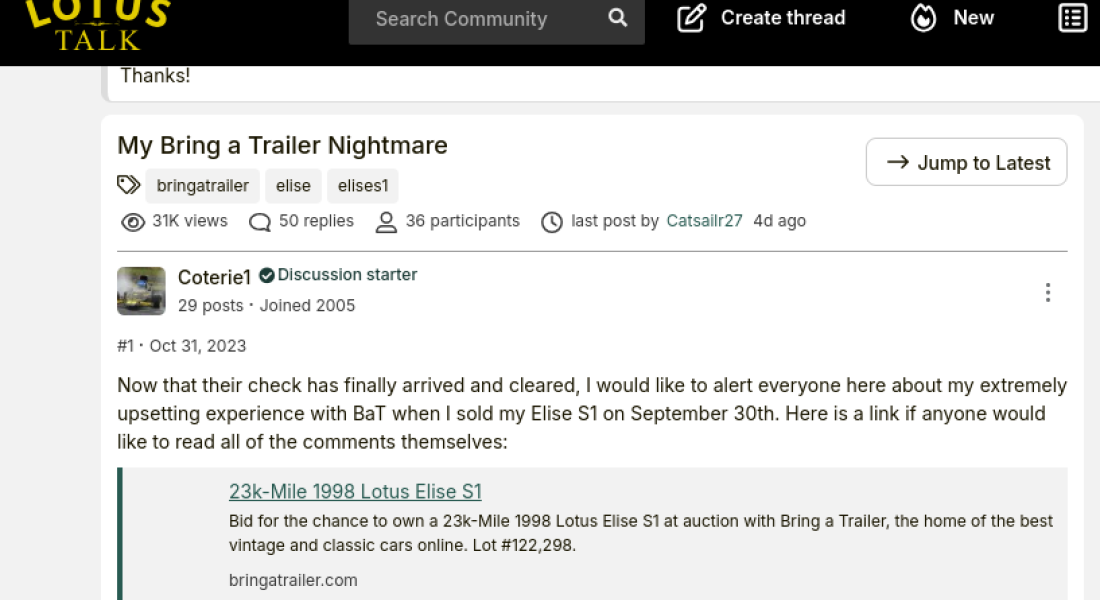Click the My Bring a Trailer Nightmare title
Image resolution: width=1100 pixels, height=600 pixels.
282,145
